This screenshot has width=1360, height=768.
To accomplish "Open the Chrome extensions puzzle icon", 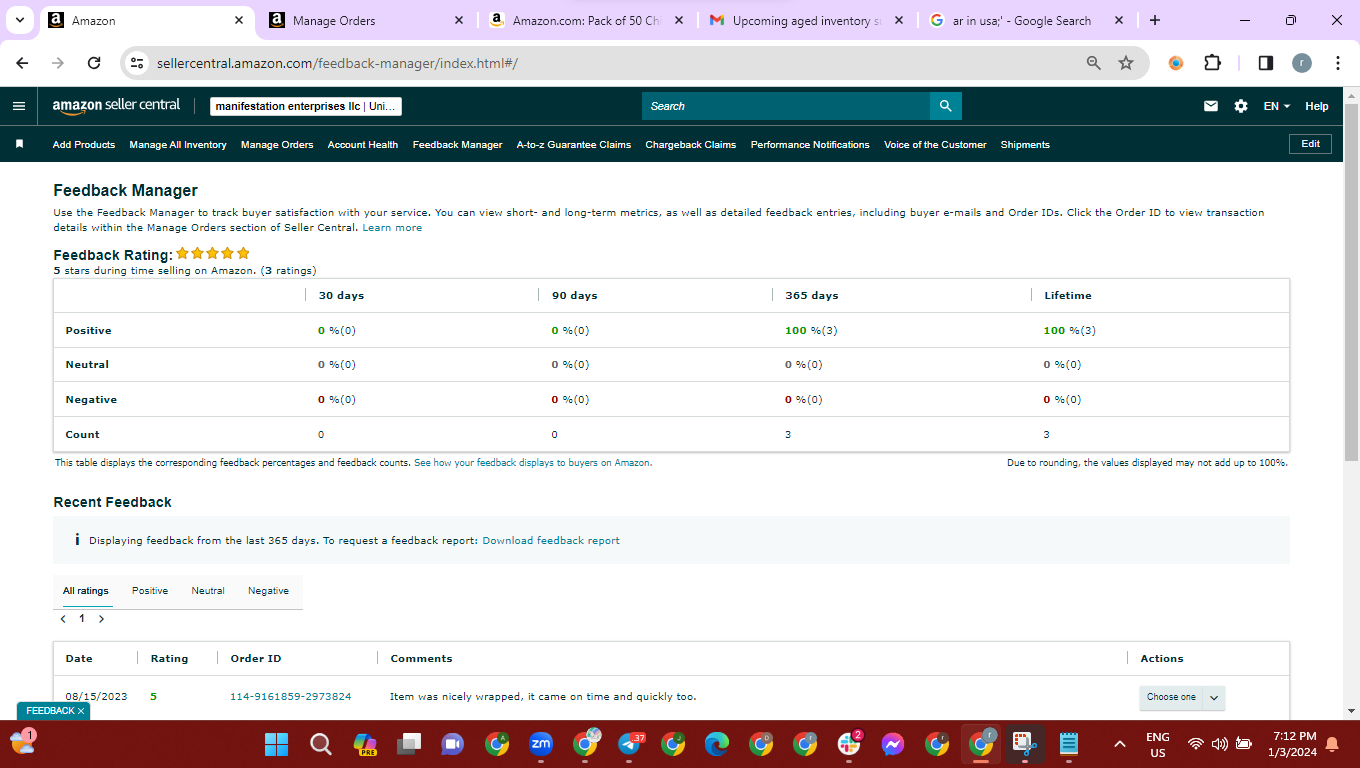I will coord(1212,63).
